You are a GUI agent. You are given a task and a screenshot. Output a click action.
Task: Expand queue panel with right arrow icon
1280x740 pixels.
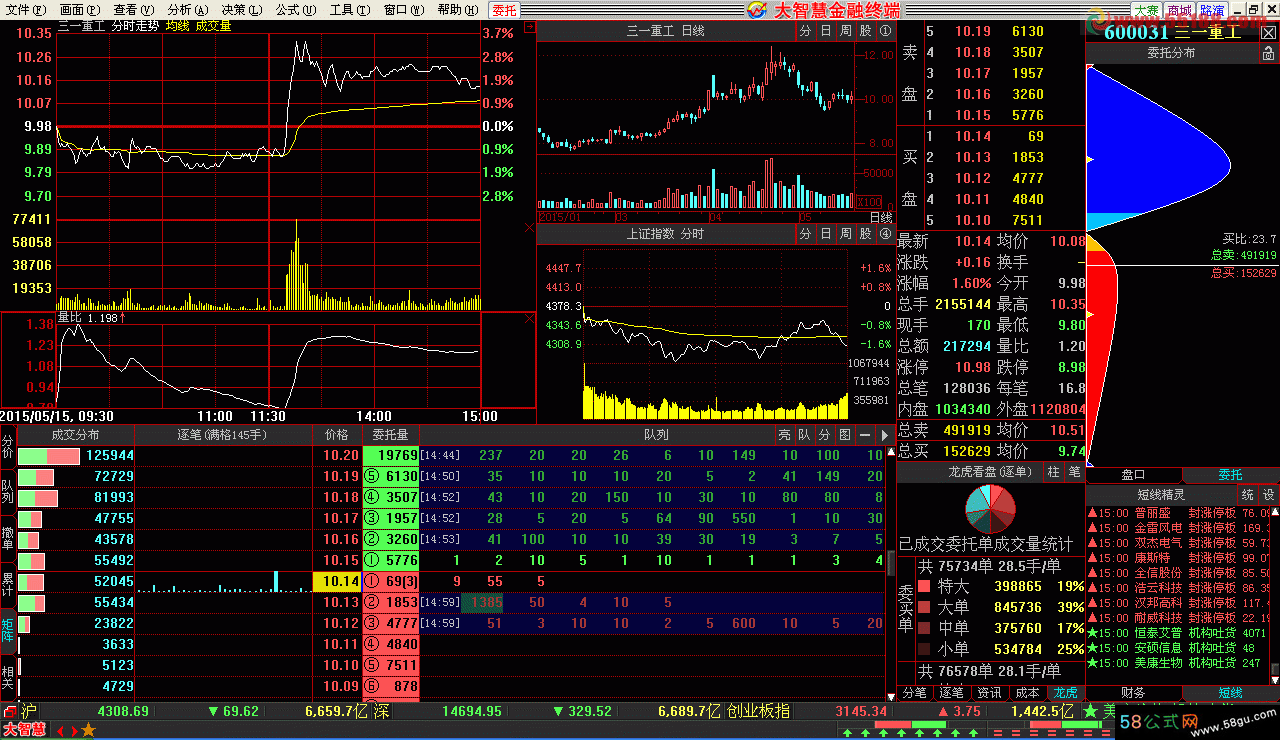click(884, 435)
